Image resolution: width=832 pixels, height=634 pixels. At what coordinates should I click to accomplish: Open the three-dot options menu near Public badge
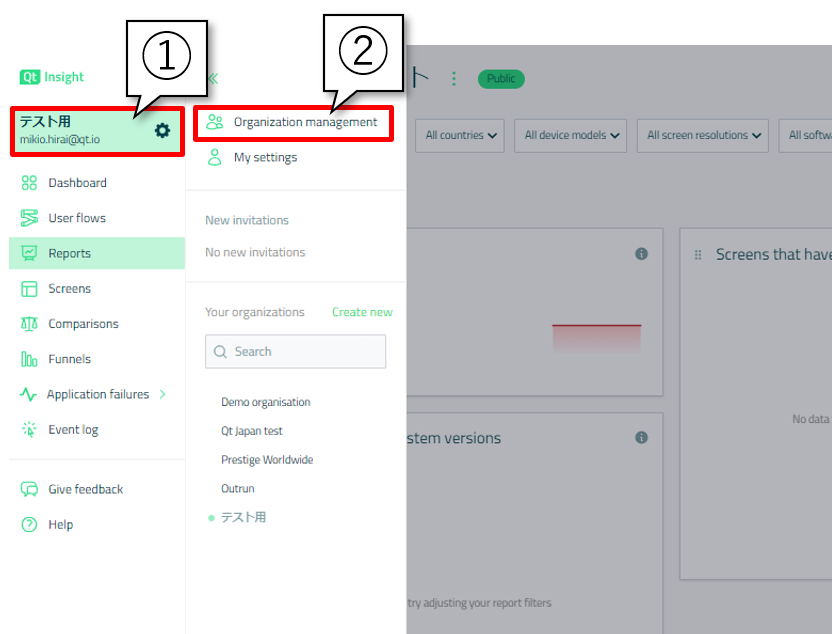click(x=454, y=78)
